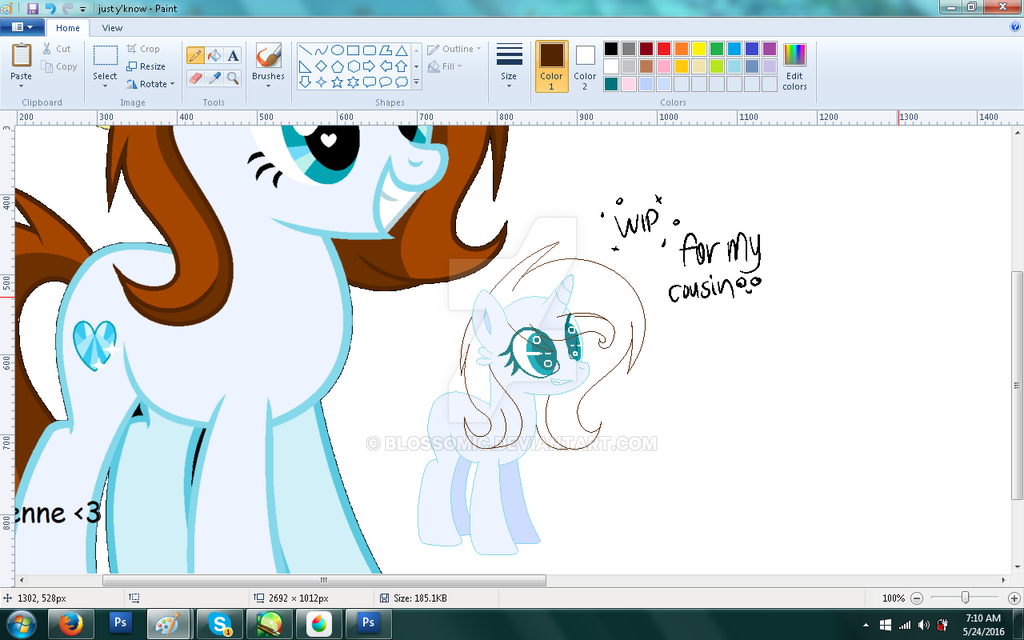The image size is (1024, 640).
Task: Pick the custom teal color swatch
Action: (x=611, y=84)
